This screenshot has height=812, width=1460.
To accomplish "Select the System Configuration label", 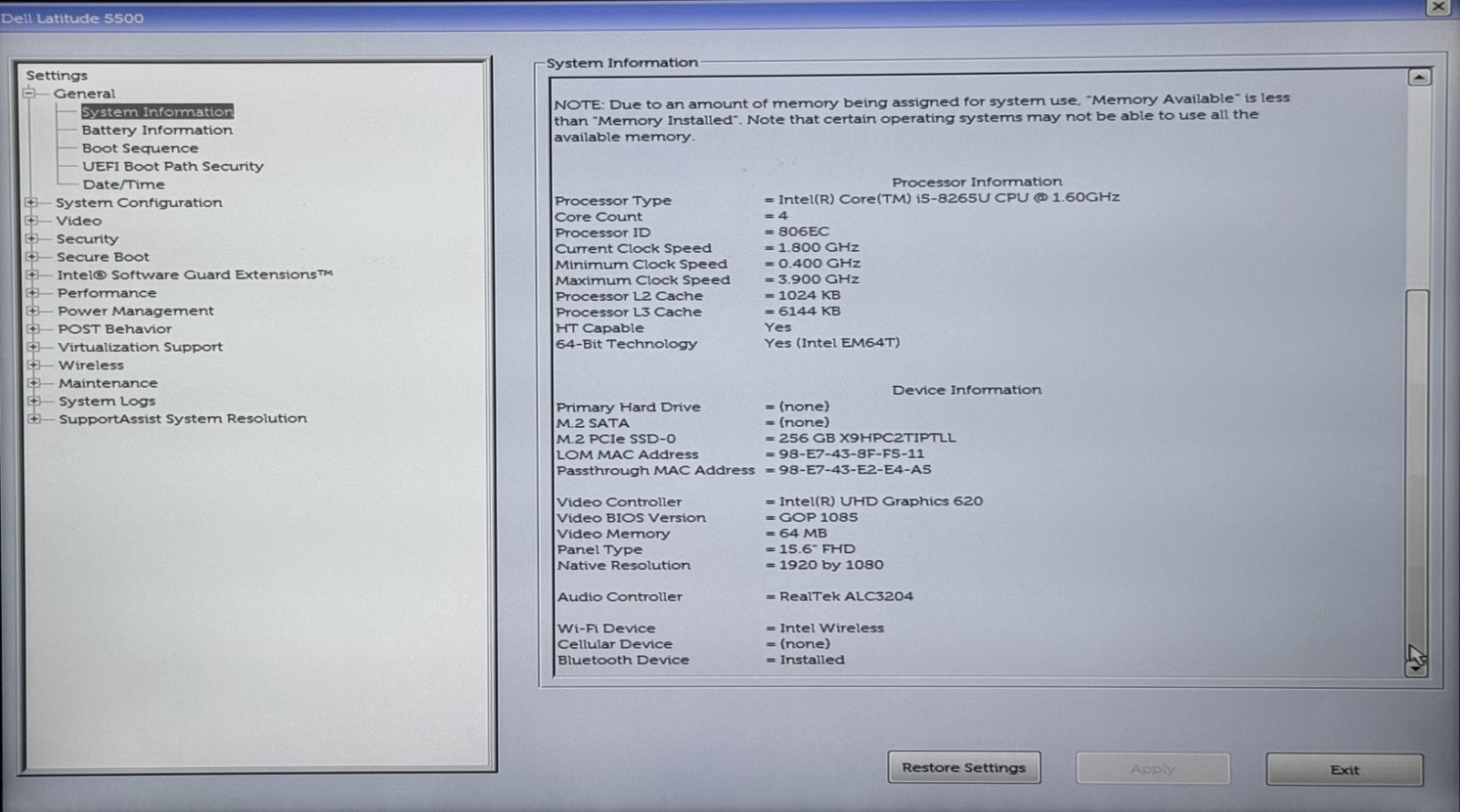I will click(x=139, y=203).
